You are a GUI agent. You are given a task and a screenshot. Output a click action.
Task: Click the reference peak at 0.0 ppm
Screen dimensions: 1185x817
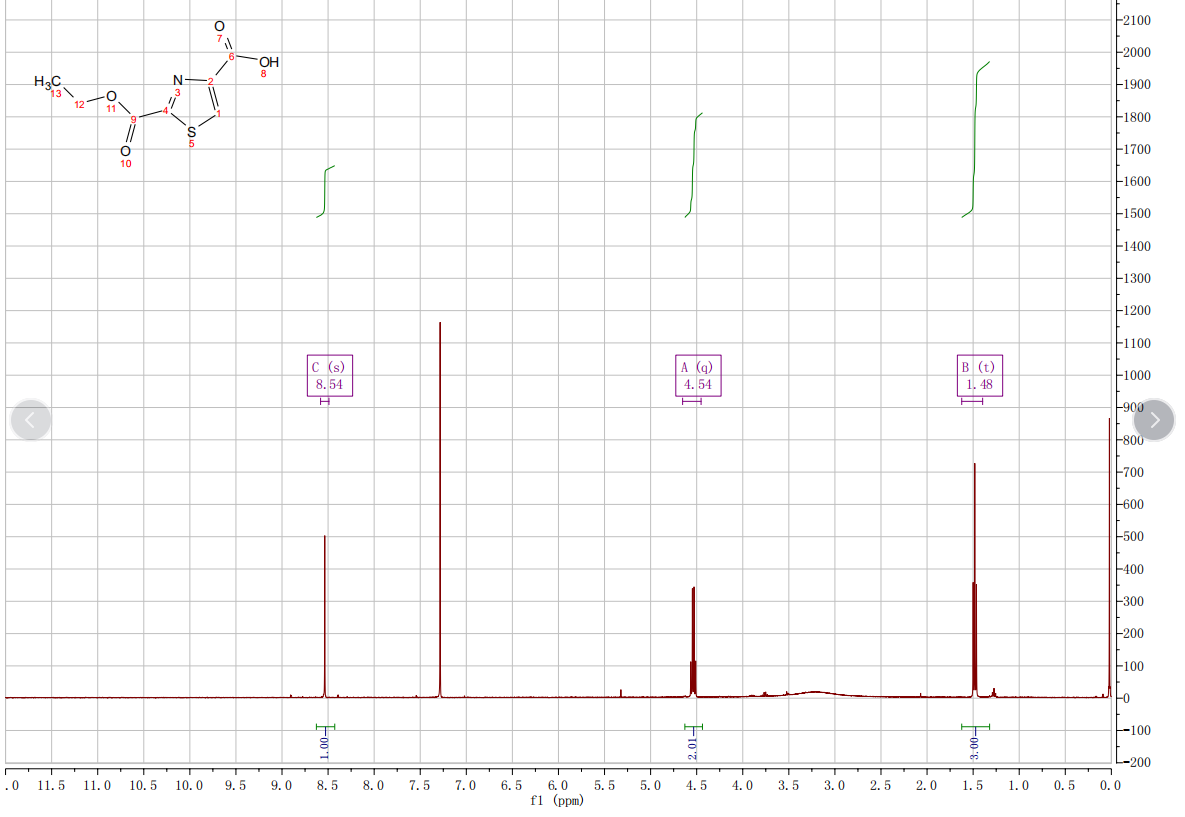click(1109, 560)
